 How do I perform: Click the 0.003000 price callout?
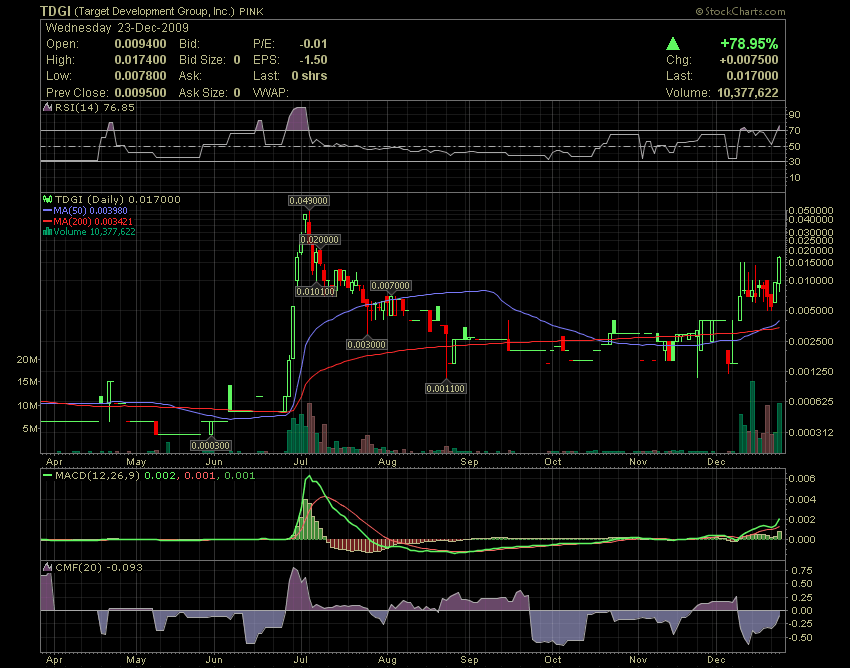coord(366,344)
